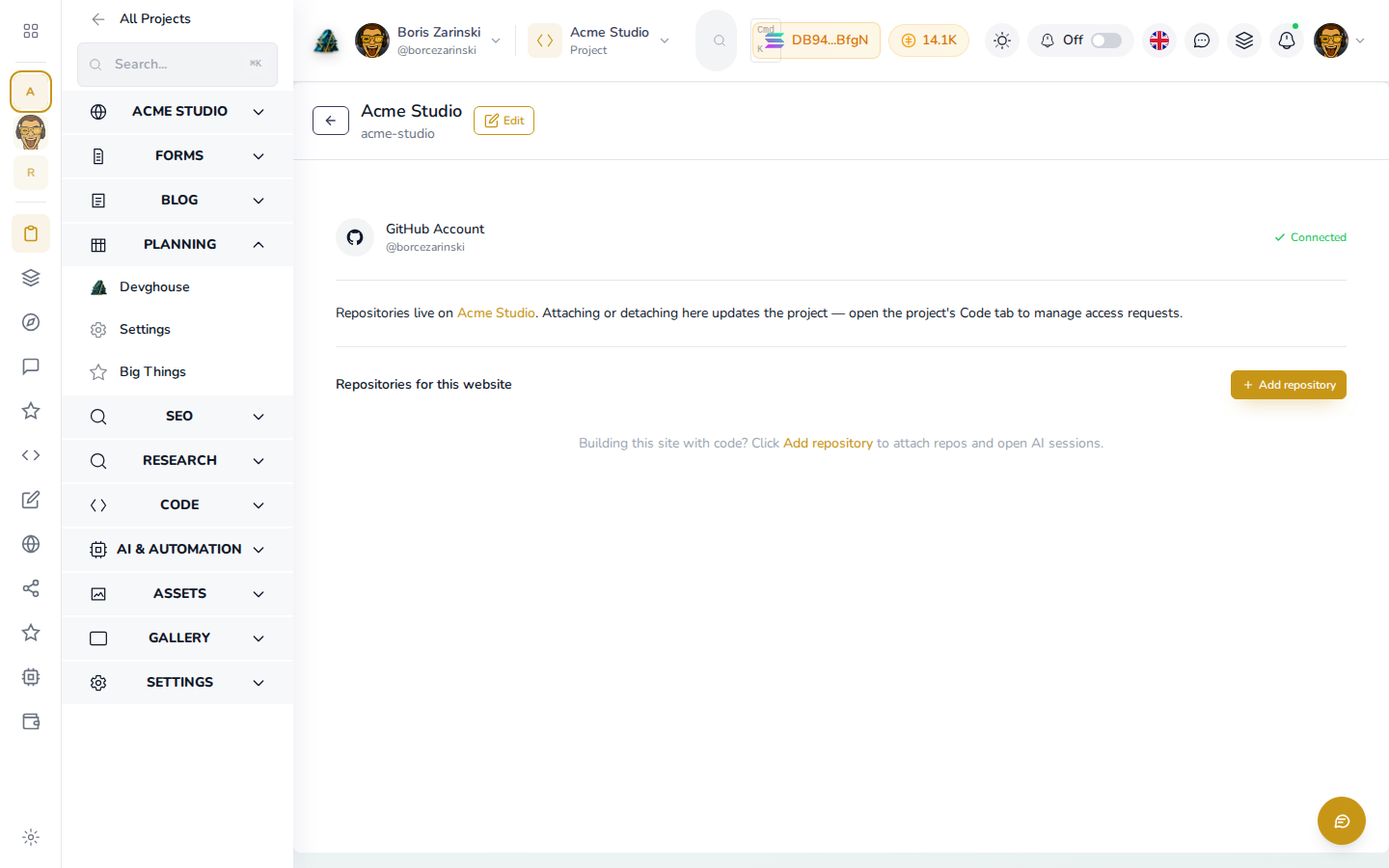Image resolution: width=1389 pixels, height=868 pixels.
Task: Open the stacked layers icon in header
Action: pyautogui.click(x=1244, y=41)
